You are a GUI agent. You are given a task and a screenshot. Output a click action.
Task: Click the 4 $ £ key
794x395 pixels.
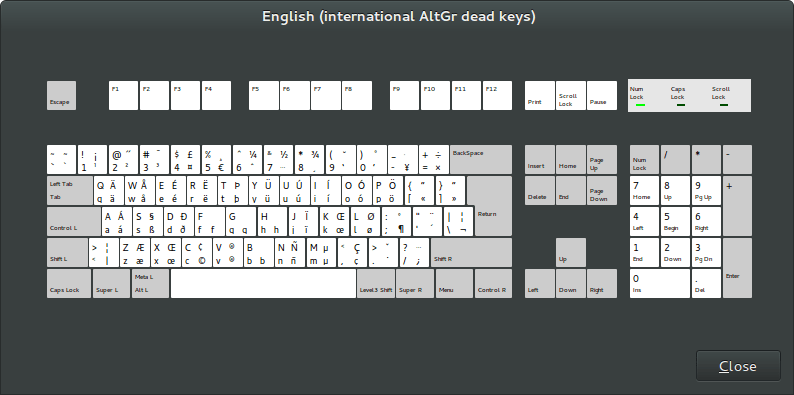[186, 160]
